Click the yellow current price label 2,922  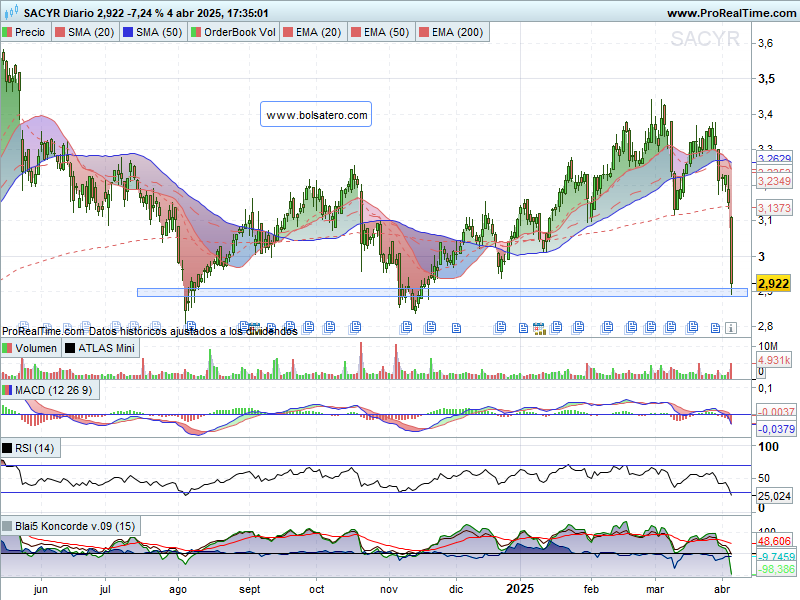click(x=773, y=283)
